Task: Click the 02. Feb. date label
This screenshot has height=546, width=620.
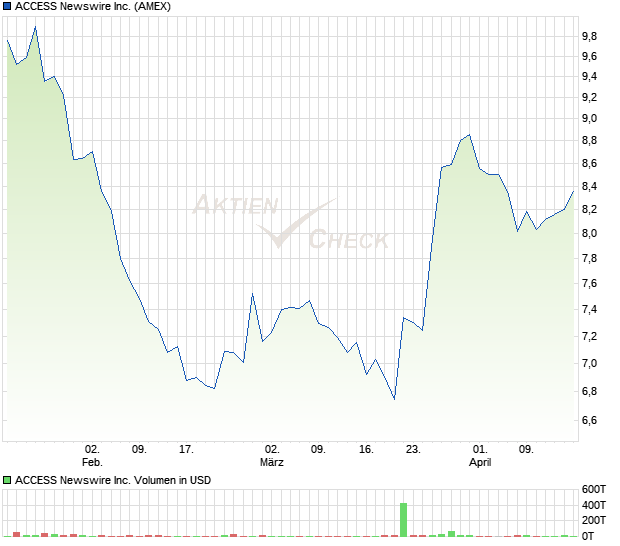Action: click(x=91, y=456)
